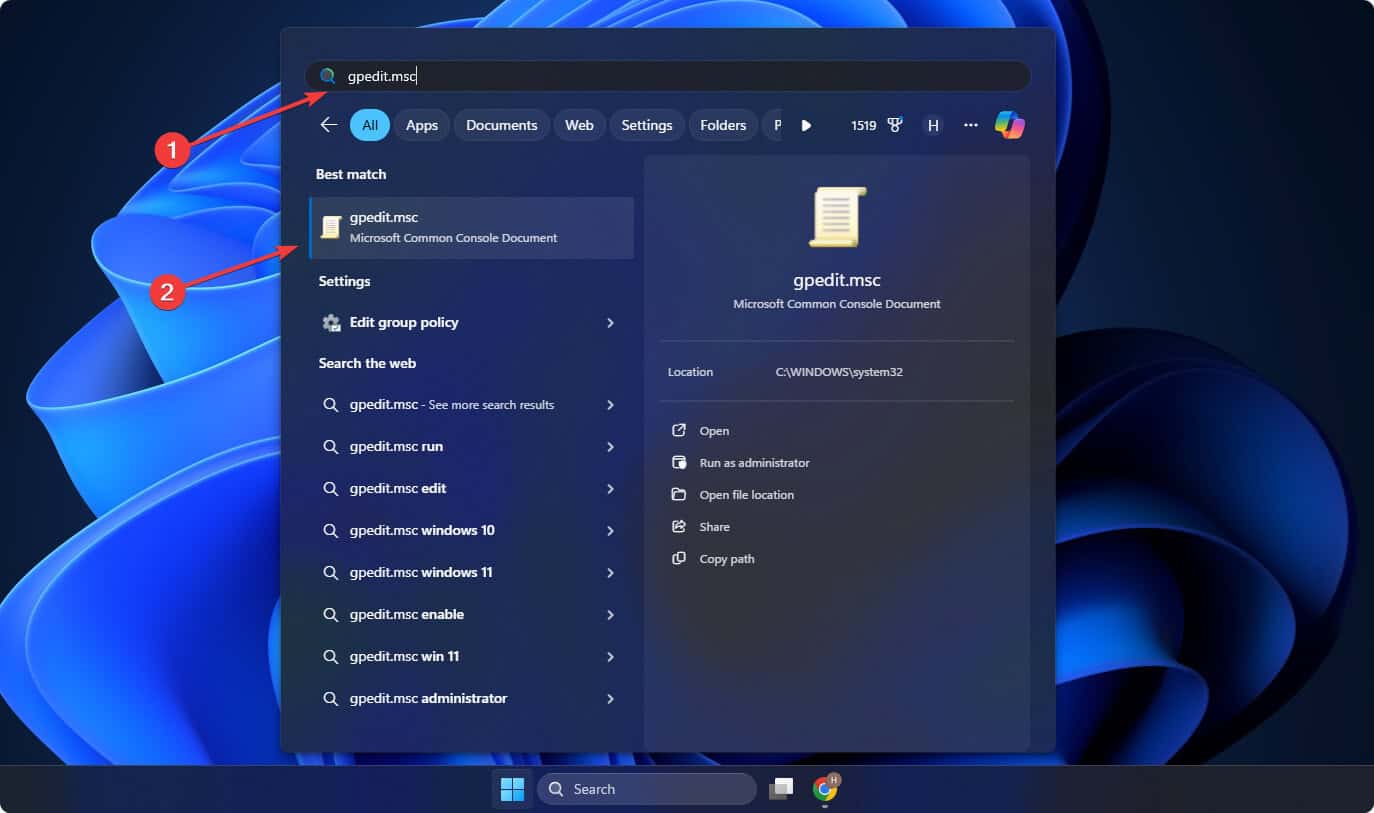Switch to the Apps filter tab
1374x813 pixels.
422,125
